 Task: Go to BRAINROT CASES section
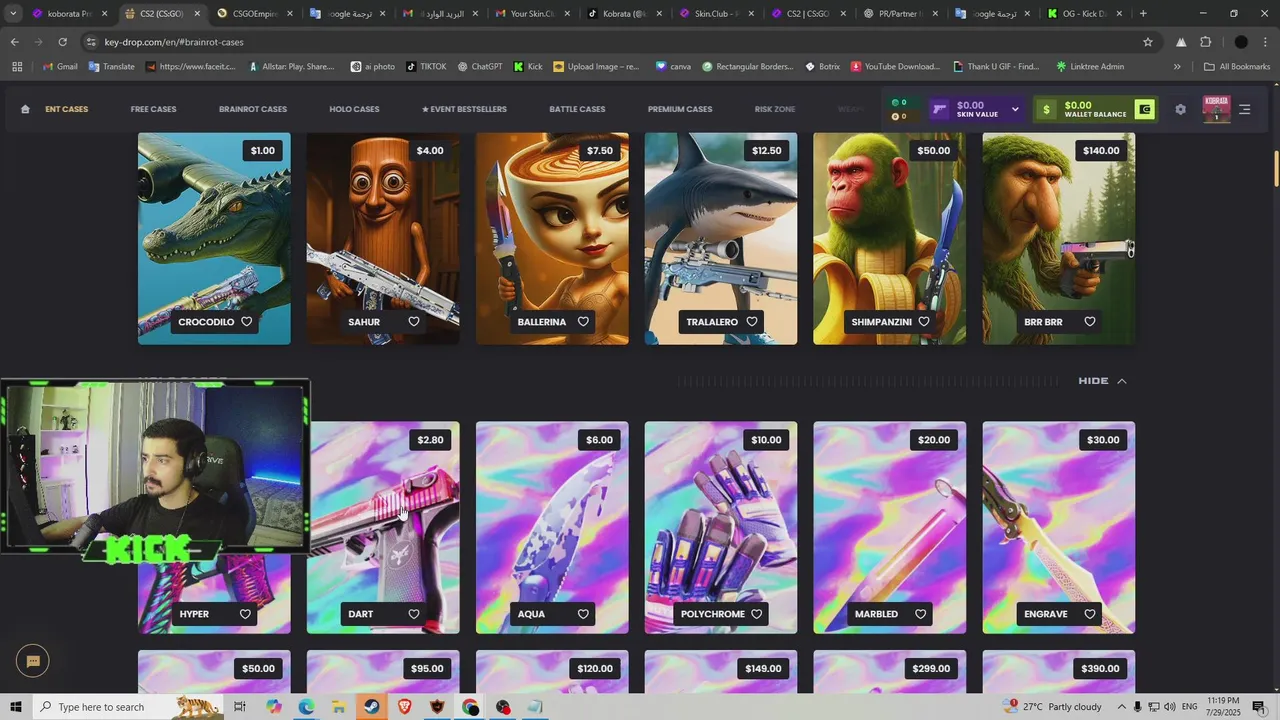pyautogui.click(x=253, y=109)
